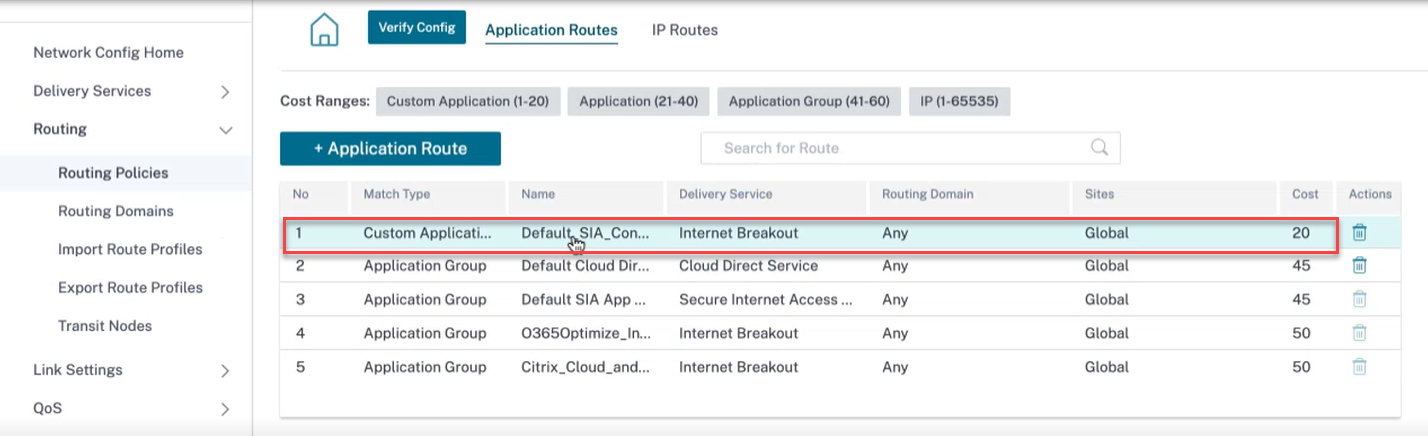Click Application Group (41-60) cost range
This screenshot has height=436, width=1428.
[809, 101]
